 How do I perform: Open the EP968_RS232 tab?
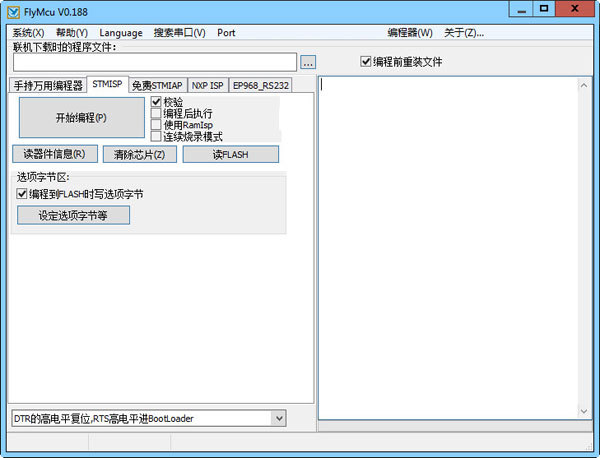pyautogui.click(x=261, y=85)
